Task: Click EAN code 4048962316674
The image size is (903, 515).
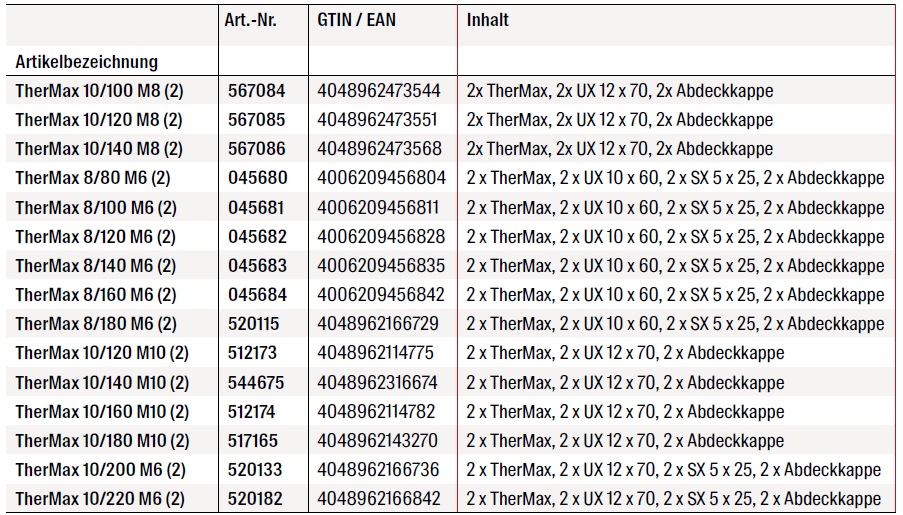Action: tap(377, 383)
